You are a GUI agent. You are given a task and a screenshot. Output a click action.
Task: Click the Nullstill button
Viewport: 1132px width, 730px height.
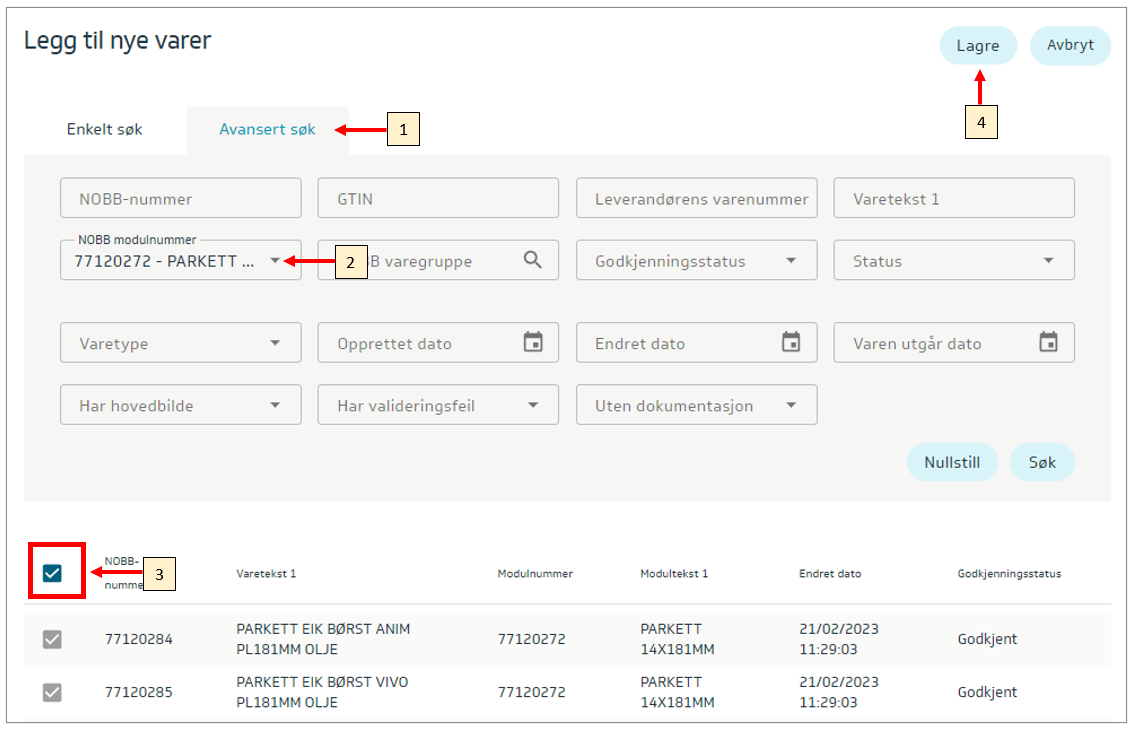(952, 463)
